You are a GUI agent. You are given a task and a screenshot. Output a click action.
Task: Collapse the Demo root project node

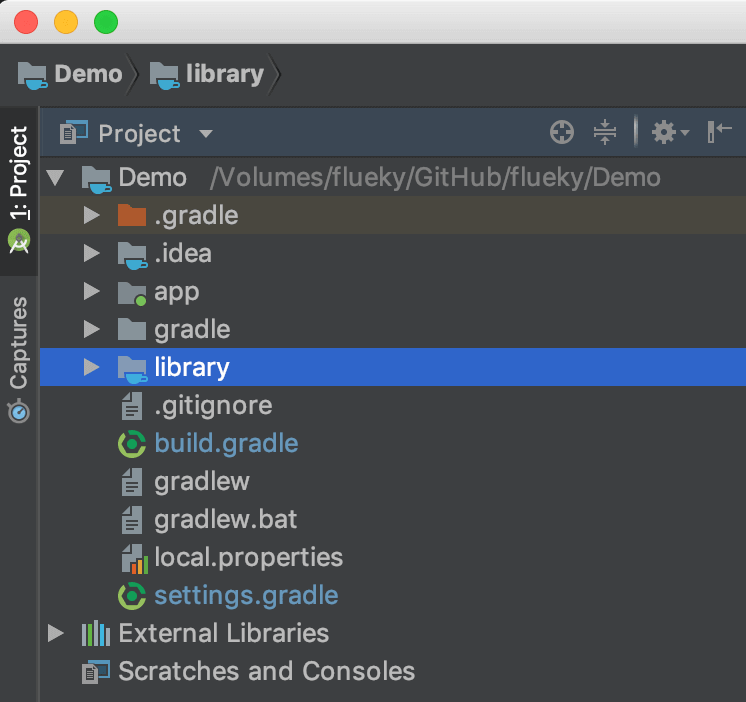[x=56, y=178]
